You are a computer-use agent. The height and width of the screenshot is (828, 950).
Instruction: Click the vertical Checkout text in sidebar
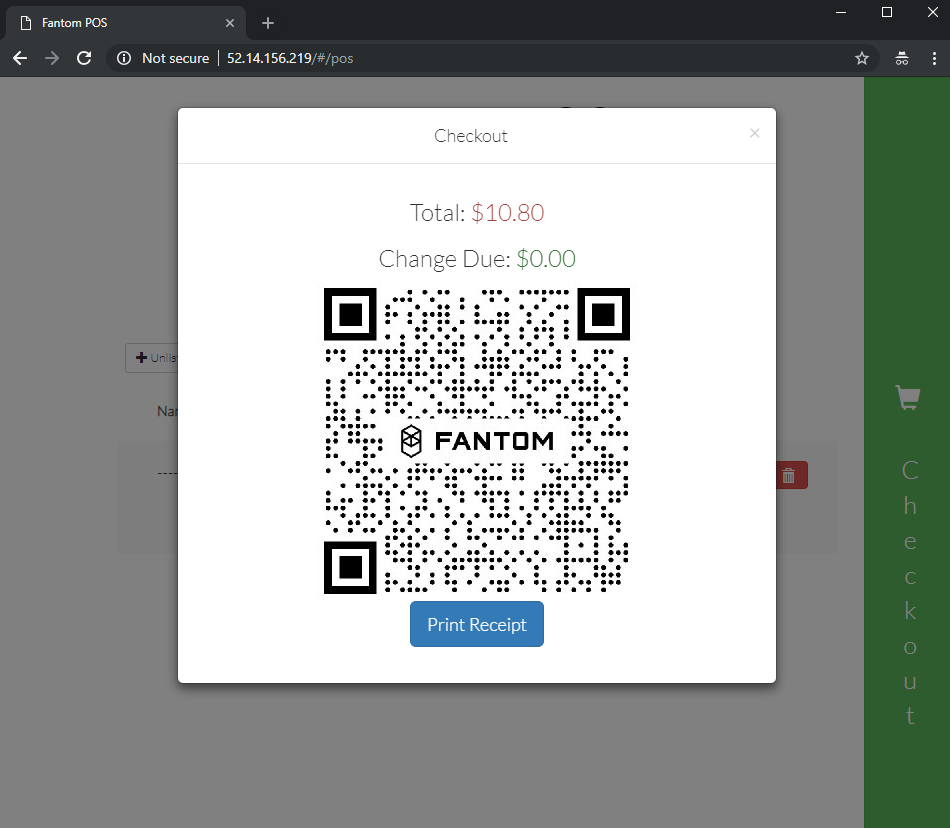coord(909,592)
